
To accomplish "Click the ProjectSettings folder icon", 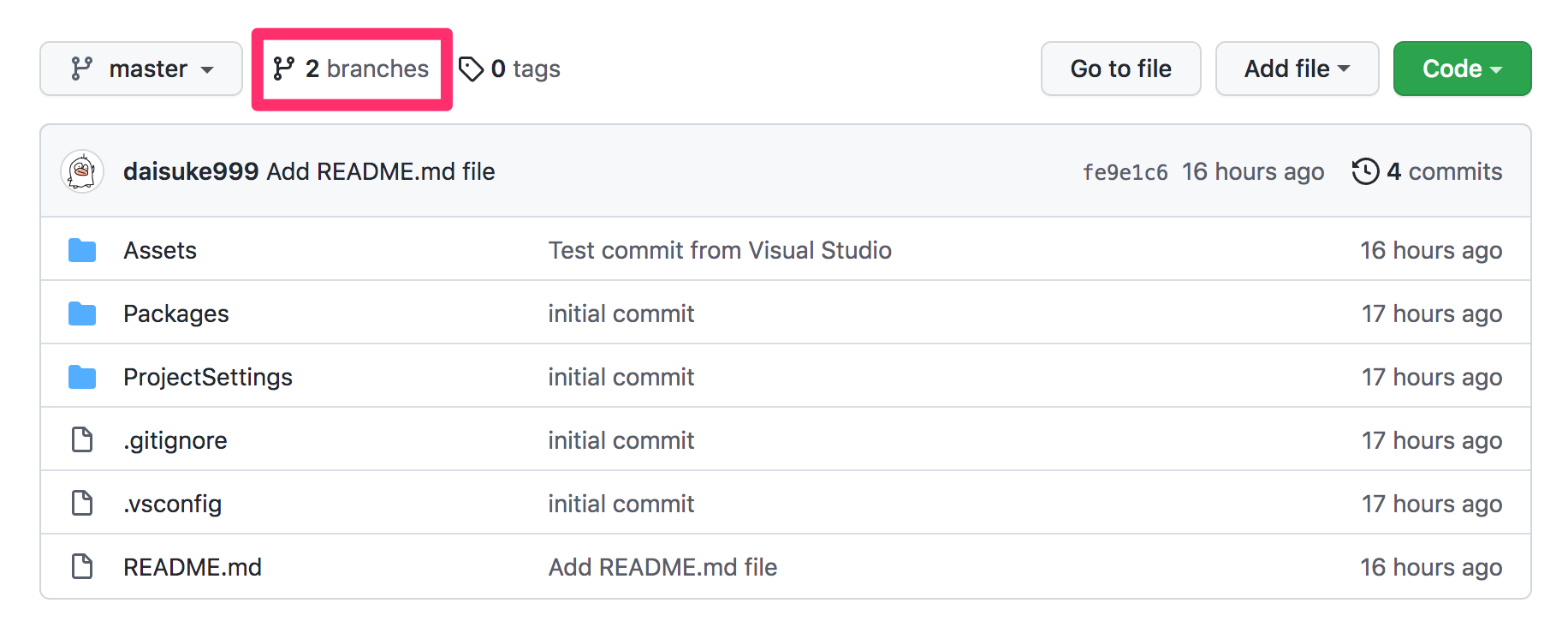I will pos(82,377).
